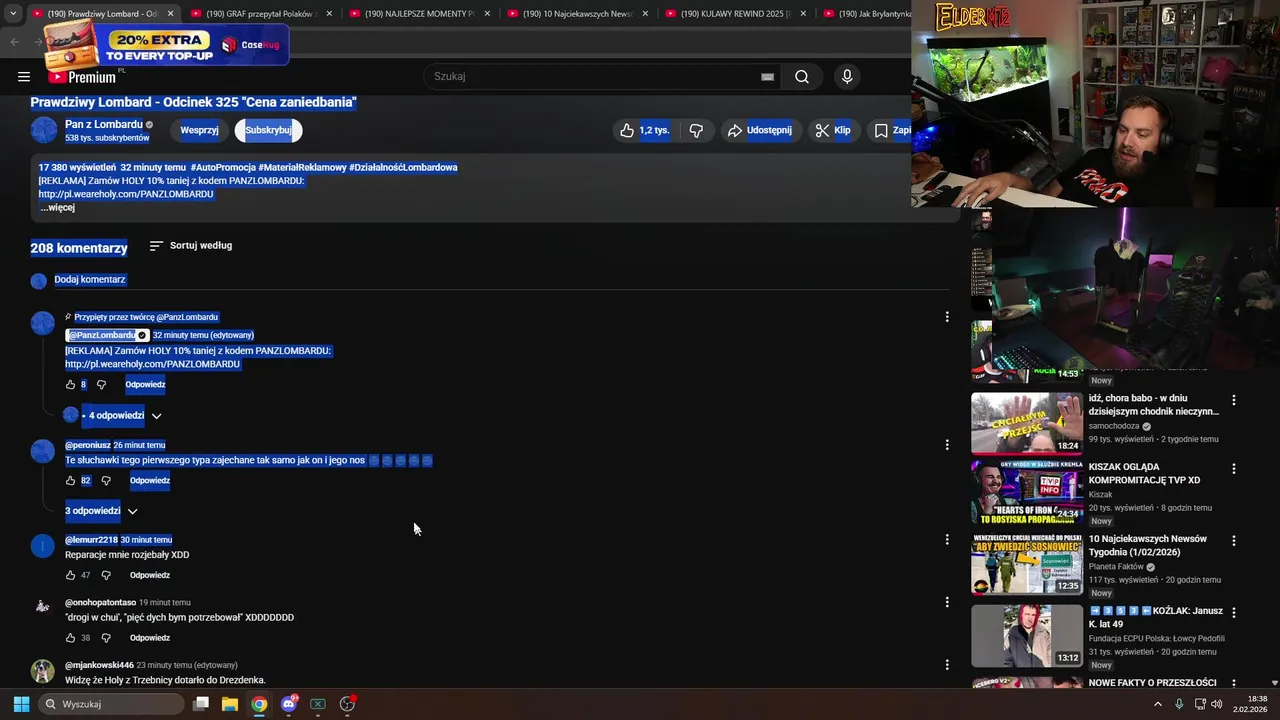
Task: Open options for KISZAK suggested video
Action: [x=1233, y=468]
